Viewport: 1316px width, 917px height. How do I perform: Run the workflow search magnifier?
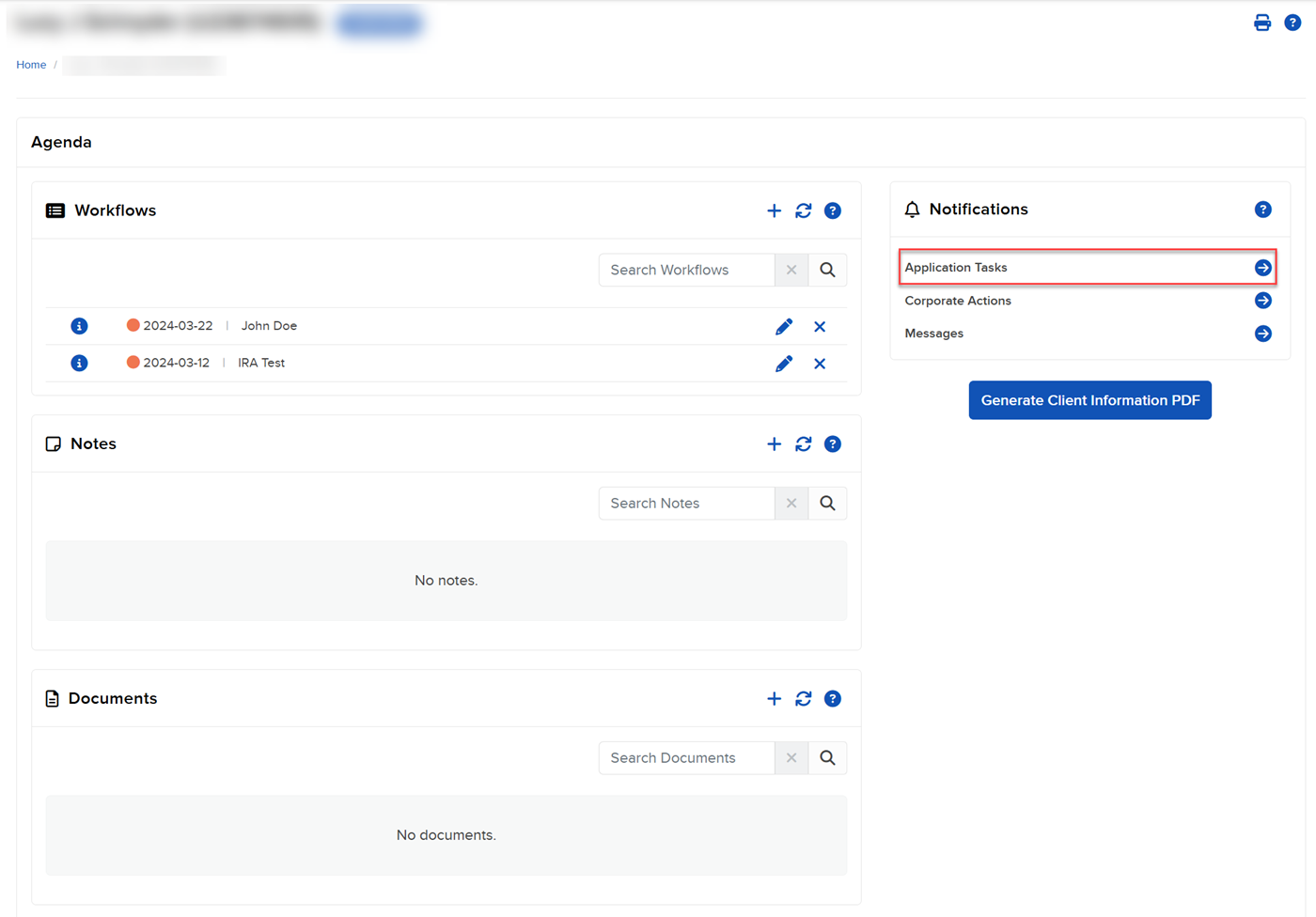tap(826, 270)
